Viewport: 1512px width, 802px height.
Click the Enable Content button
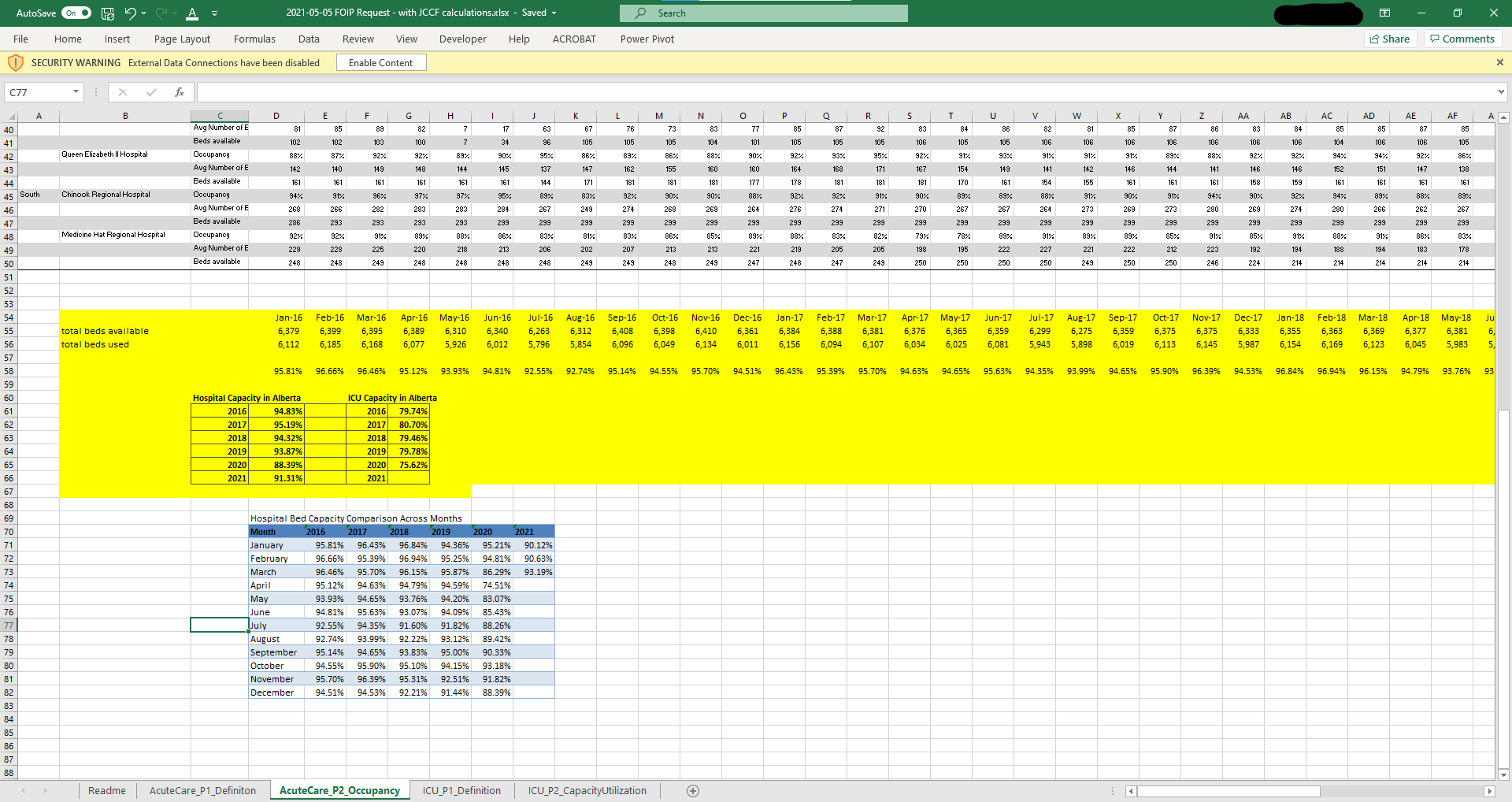point(381,63)
